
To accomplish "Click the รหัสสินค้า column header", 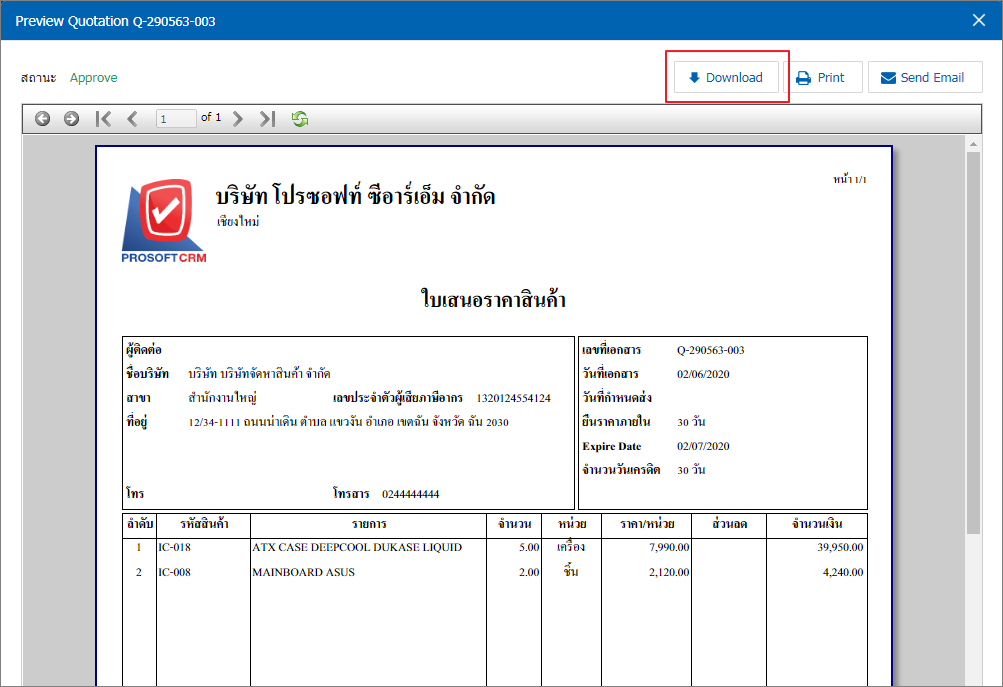I will point(204,524).
